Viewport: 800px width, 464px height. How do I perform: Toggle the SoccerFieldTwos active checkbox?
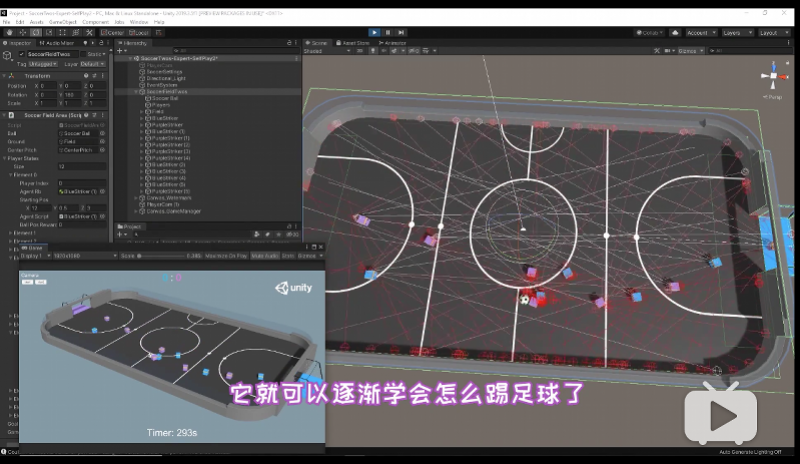click(20, 53)
